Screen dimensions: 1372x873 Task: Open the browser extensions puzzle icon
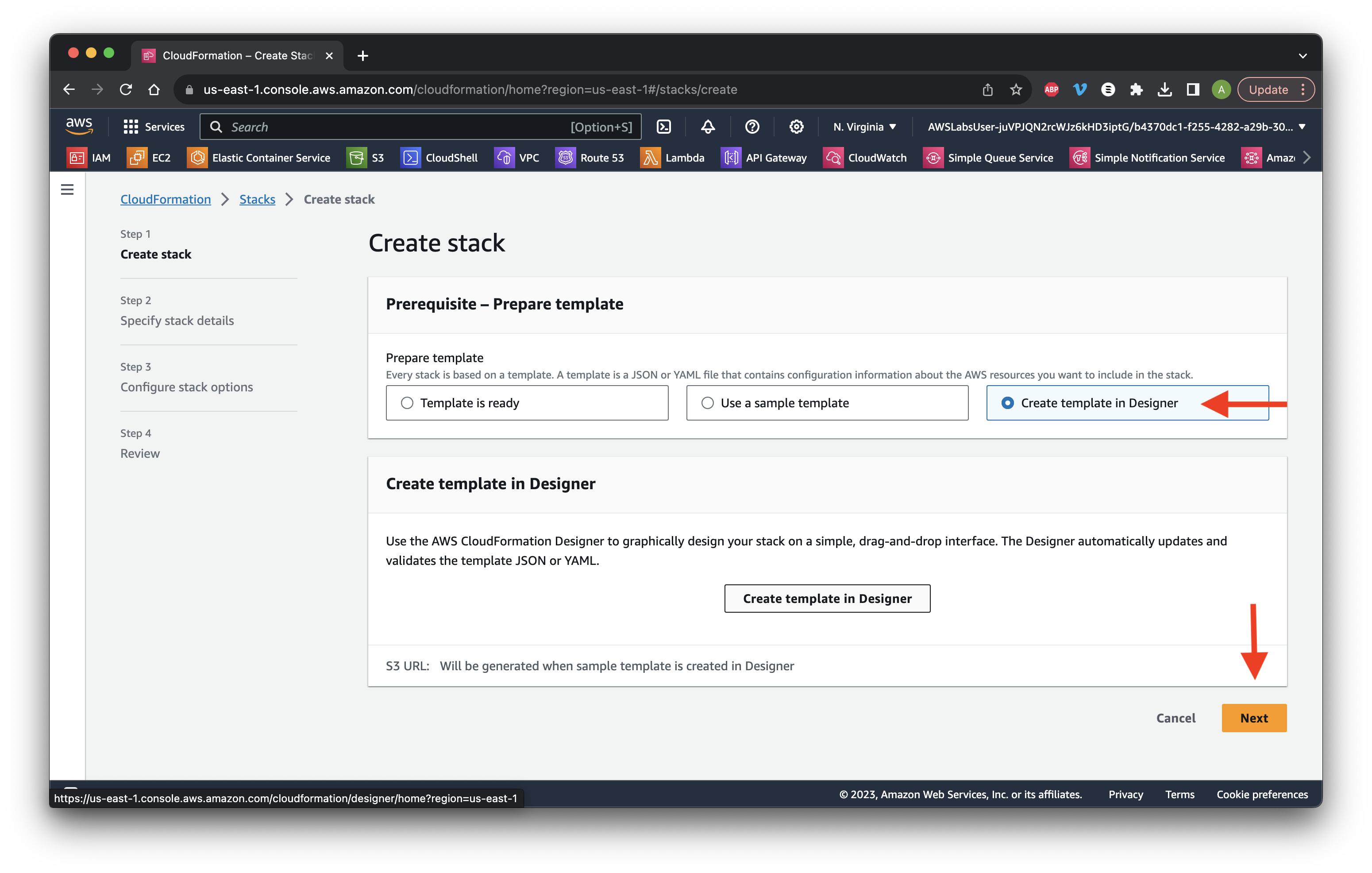pos(1136,89)
